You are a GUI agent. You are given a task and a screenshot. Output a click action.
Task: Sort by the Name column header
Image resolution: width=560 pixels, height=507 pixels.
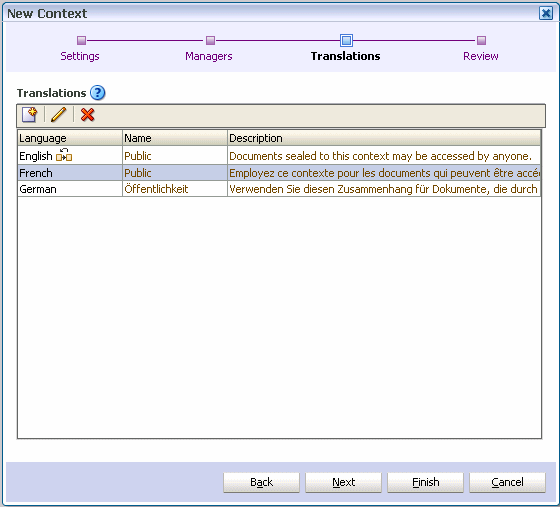[x=175, y=138]
